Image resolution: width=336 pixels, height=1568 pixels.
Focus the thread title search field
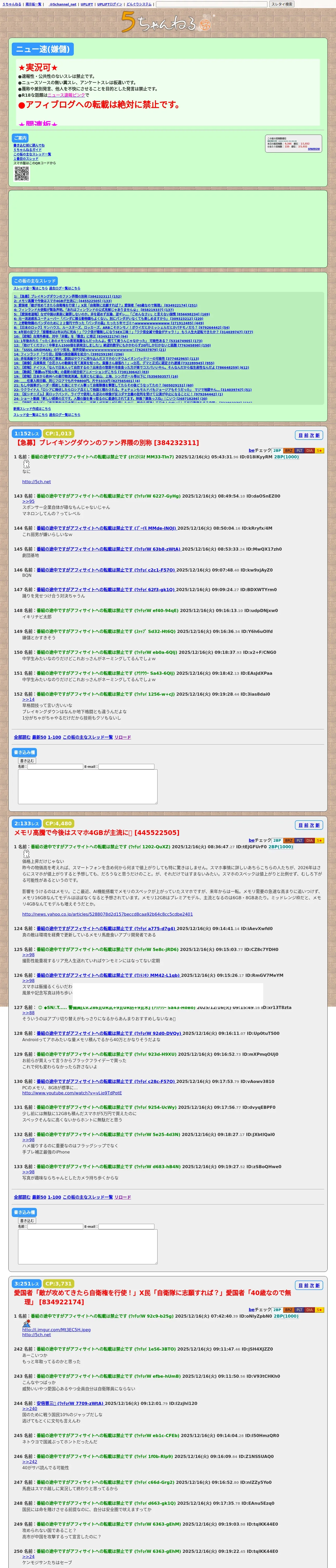click(212, 4)
